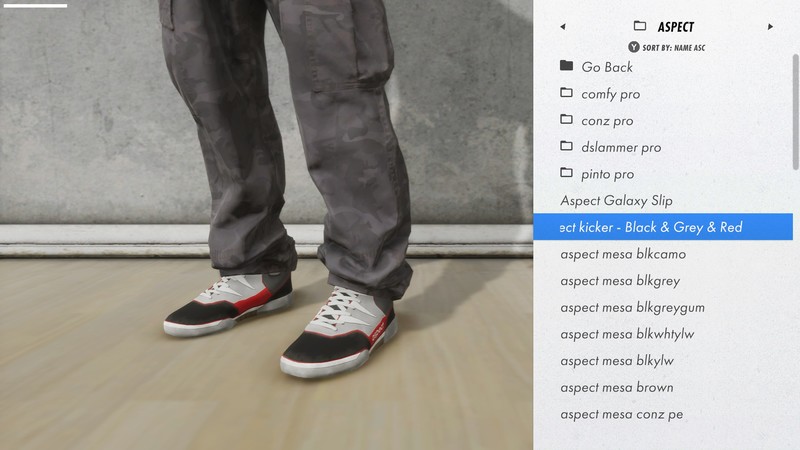Choose aspect mesa blkgrey shoes

[620, 281]
